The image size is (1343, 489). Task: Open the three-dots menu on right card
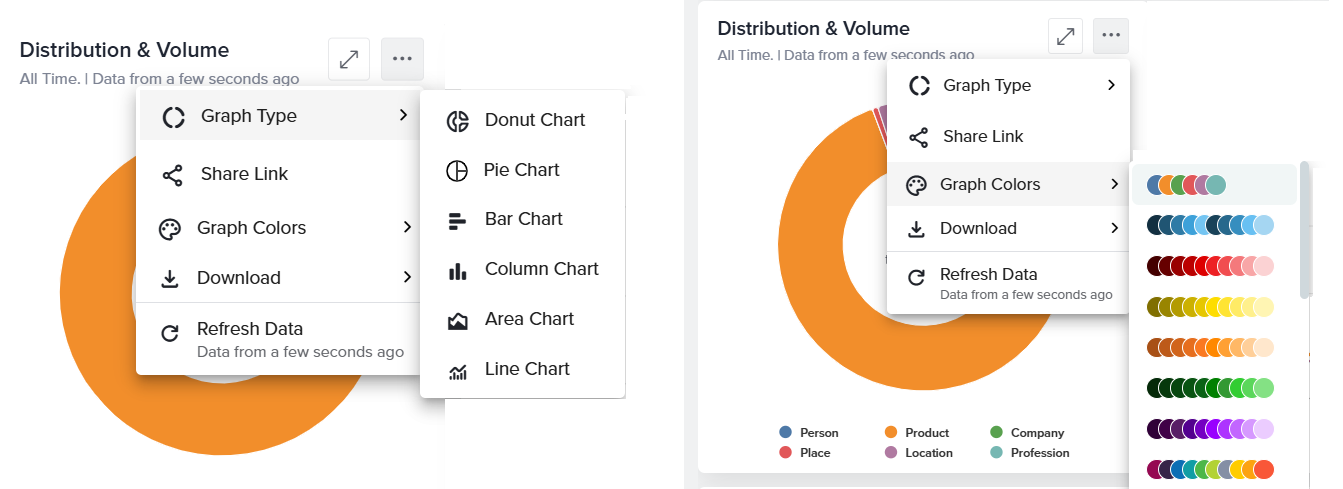point(1111,36)
